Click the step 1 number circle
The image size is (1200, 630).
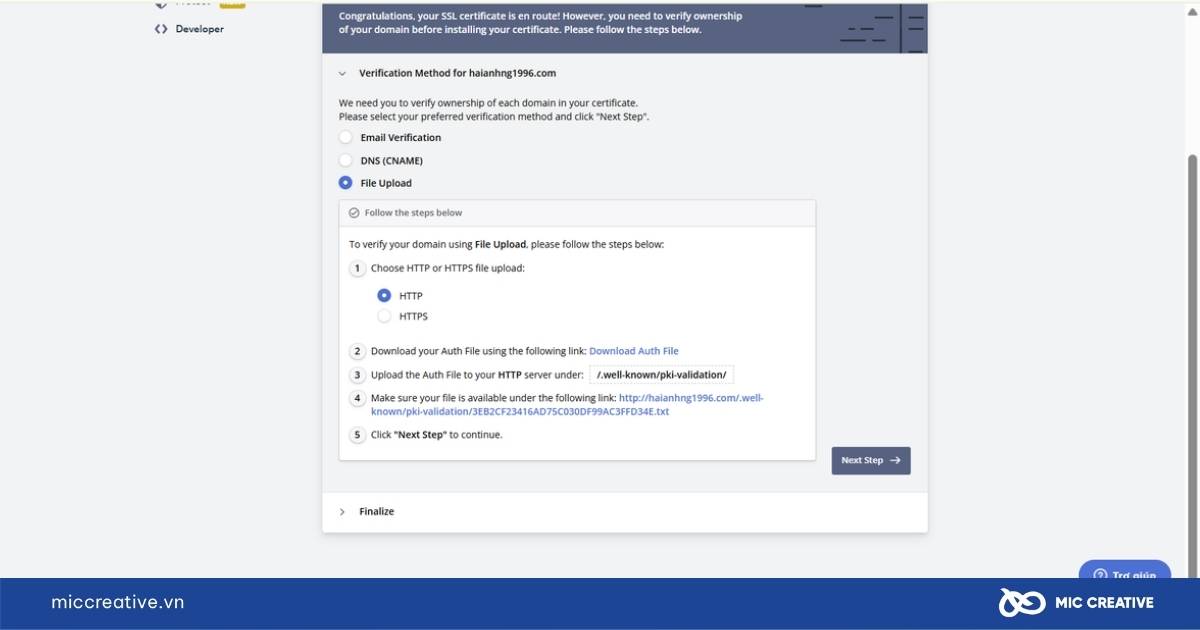tap(357, 268)
